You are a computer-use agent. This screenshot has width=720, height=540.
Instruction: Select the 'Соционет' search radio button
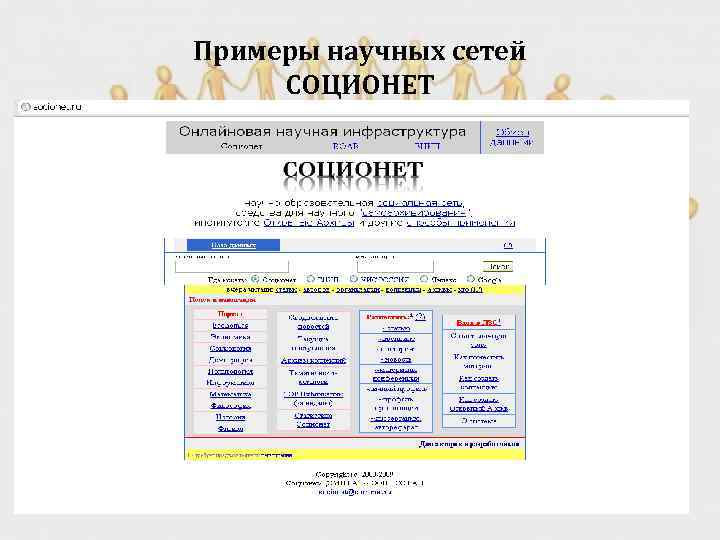click(255, 279)
